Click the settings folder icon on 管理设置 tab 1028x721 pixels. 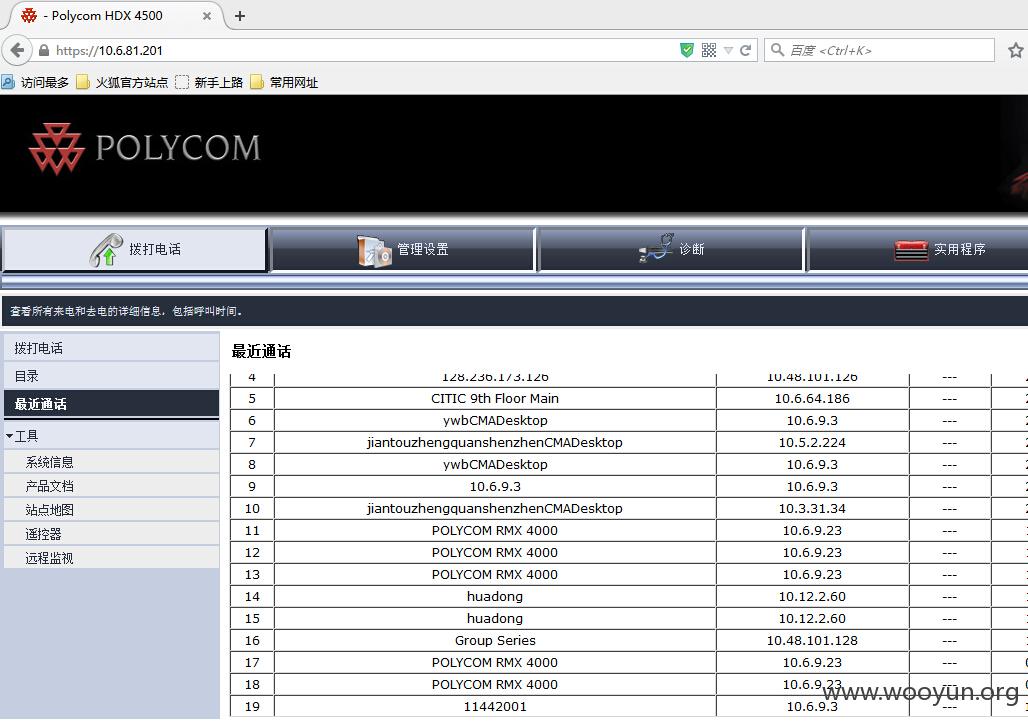(x=374, y=250)
